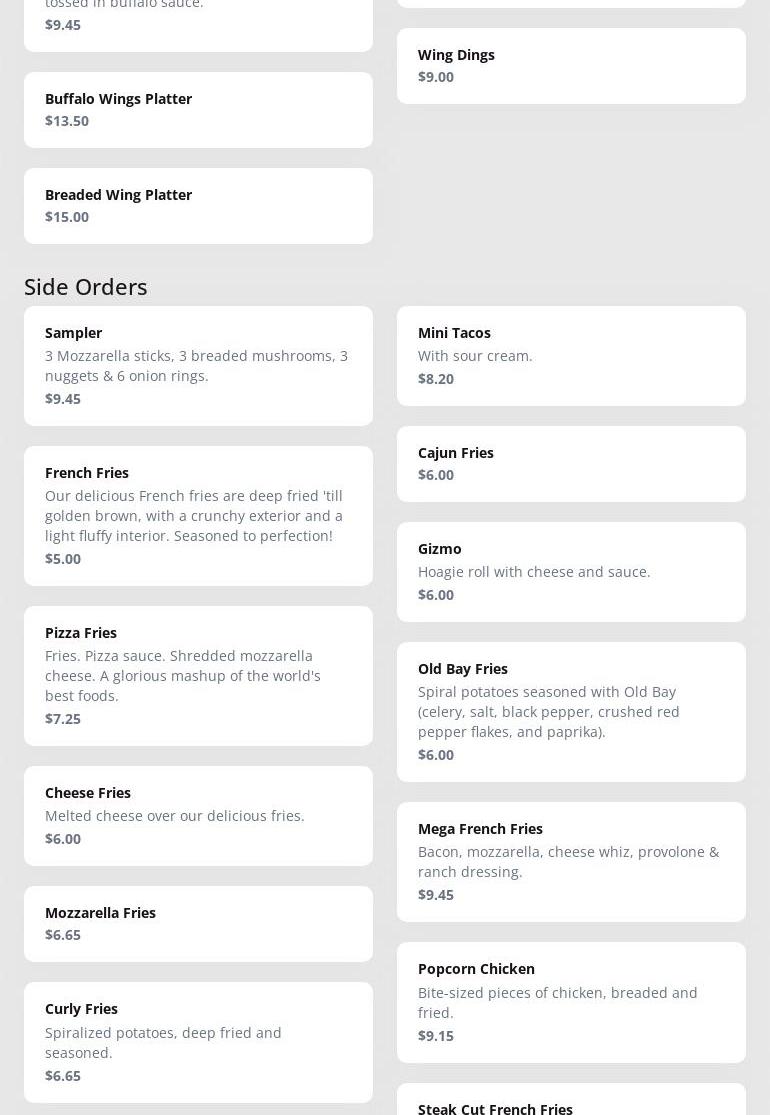Click the $9.45 Mega French Fries price

coord(436,895)
